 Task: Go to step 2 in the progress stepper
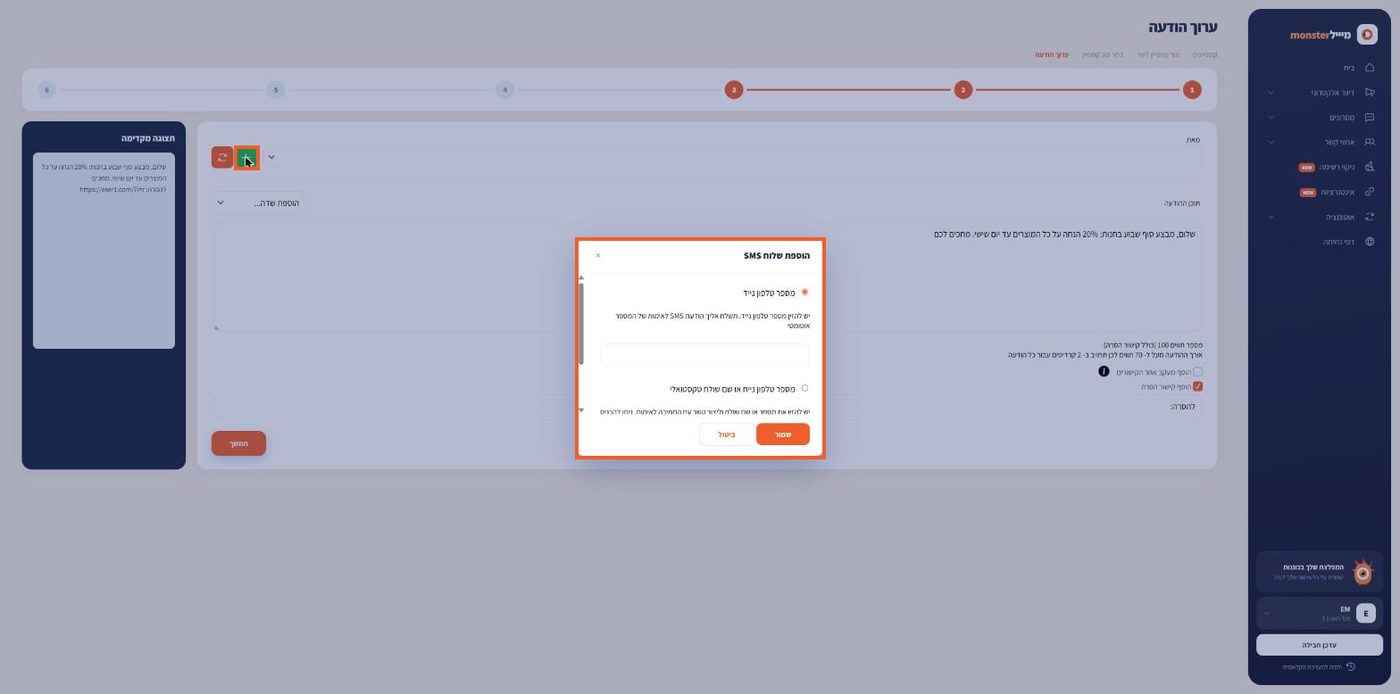tap(963, 90)
